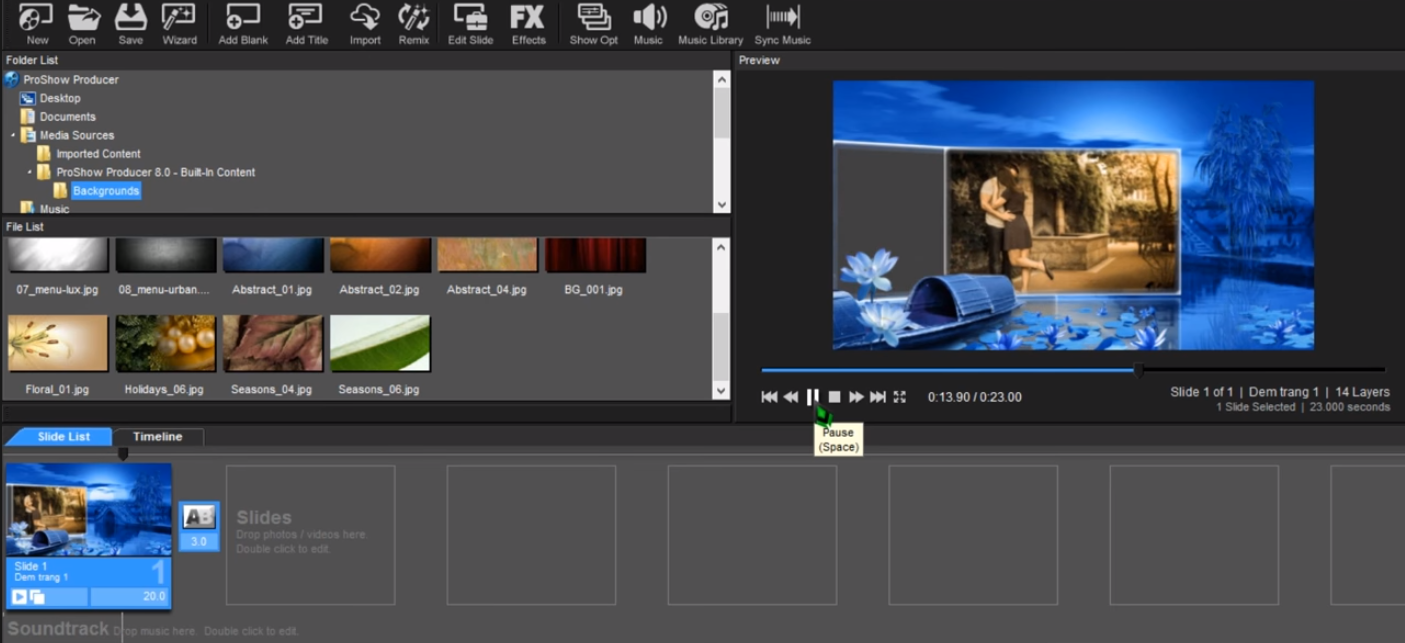
Task: Open the Music Library
Action: (x=710, y=20)
